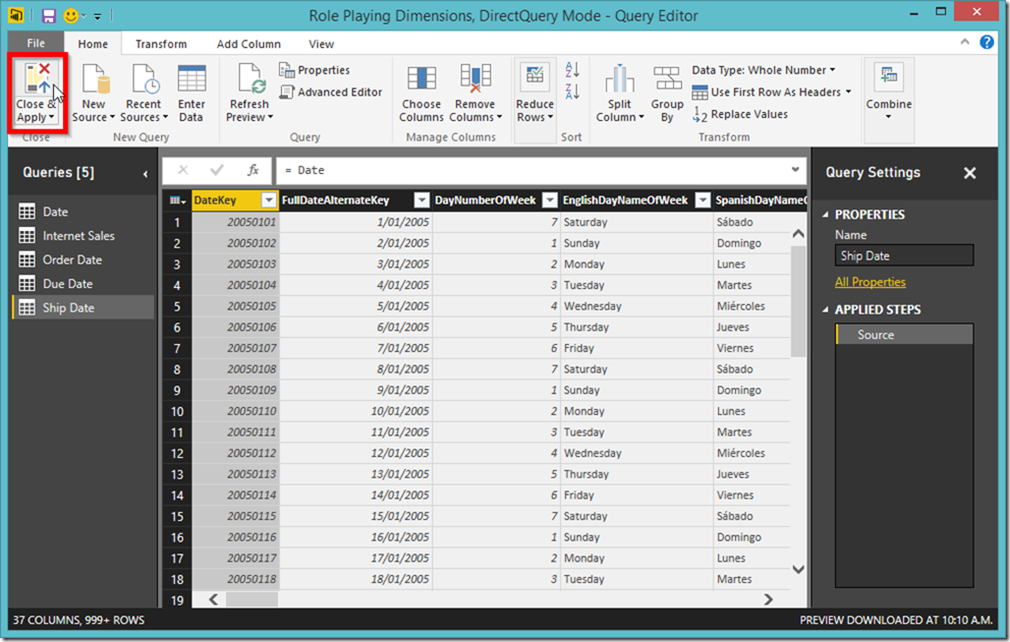
Task: Open the Quick Access Toolbar customize dropdown
Action: (97, 16)
